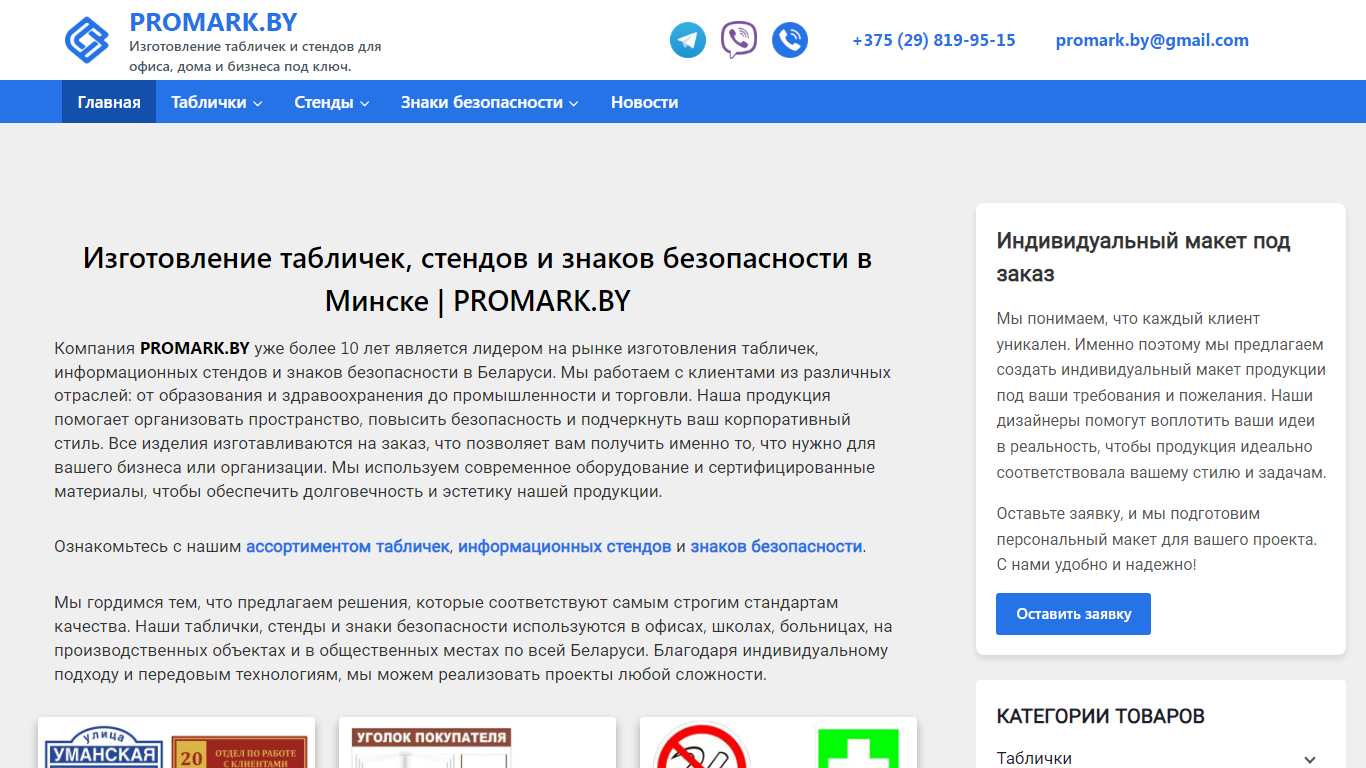The height and width of the screenshot is (768, 1366).
Task: Open the Таблички menu item
Action: tap(208, 102)
